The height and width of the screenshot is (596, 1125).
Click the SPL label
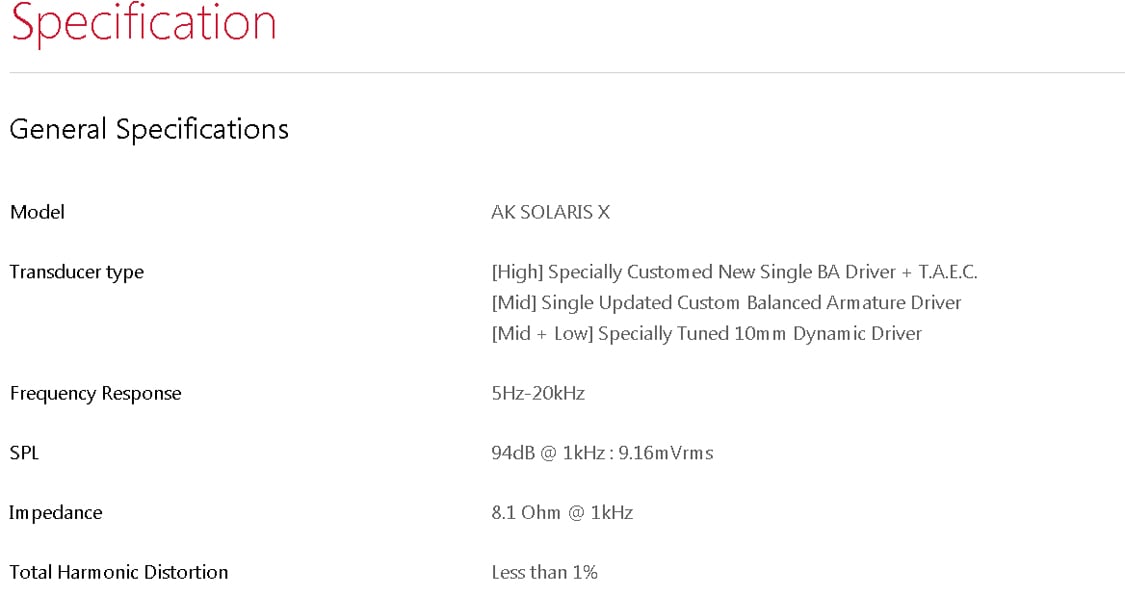24,453
